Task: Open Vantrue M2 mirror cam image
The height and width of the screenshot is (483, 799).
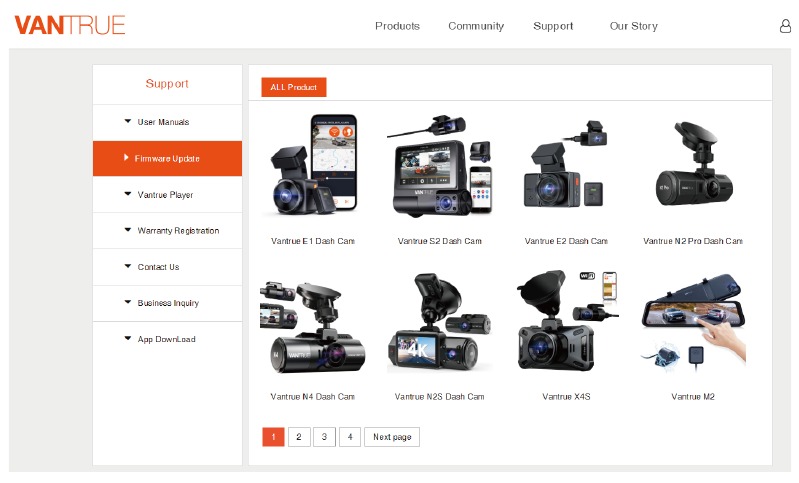Action: (694, 322)
